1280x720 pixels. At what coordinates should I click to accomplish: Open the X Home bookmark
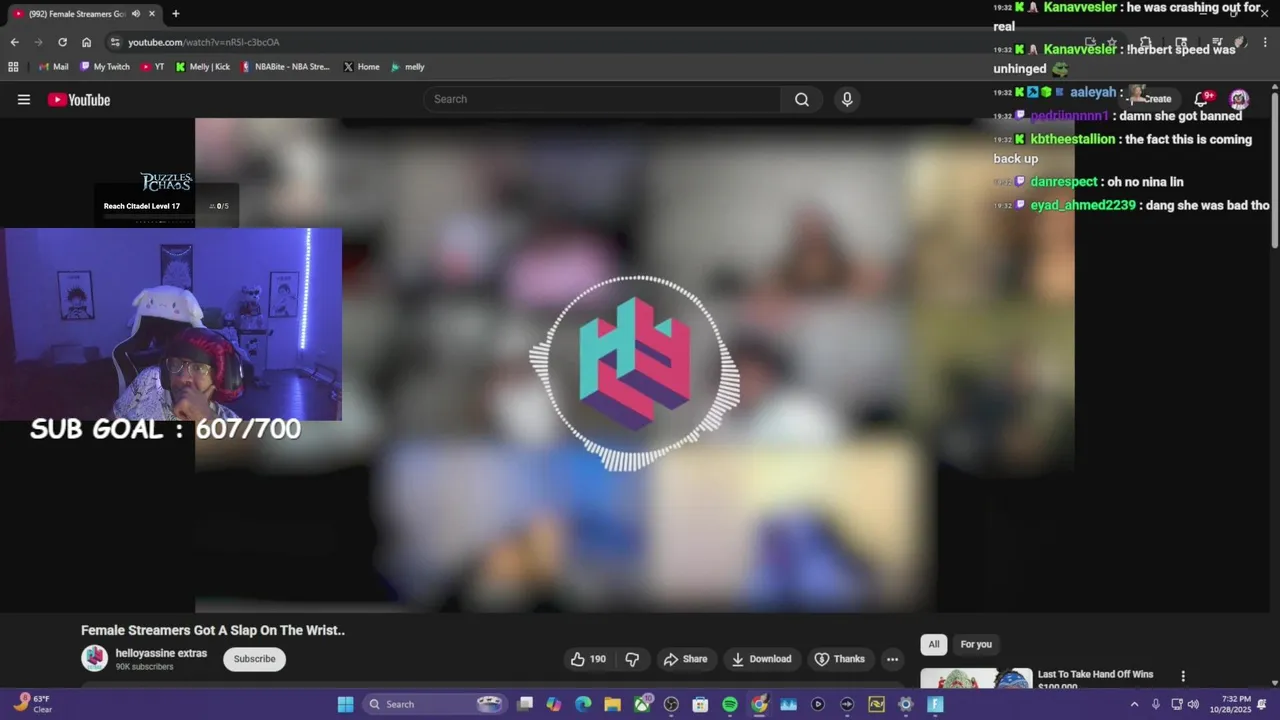[361, 67]
